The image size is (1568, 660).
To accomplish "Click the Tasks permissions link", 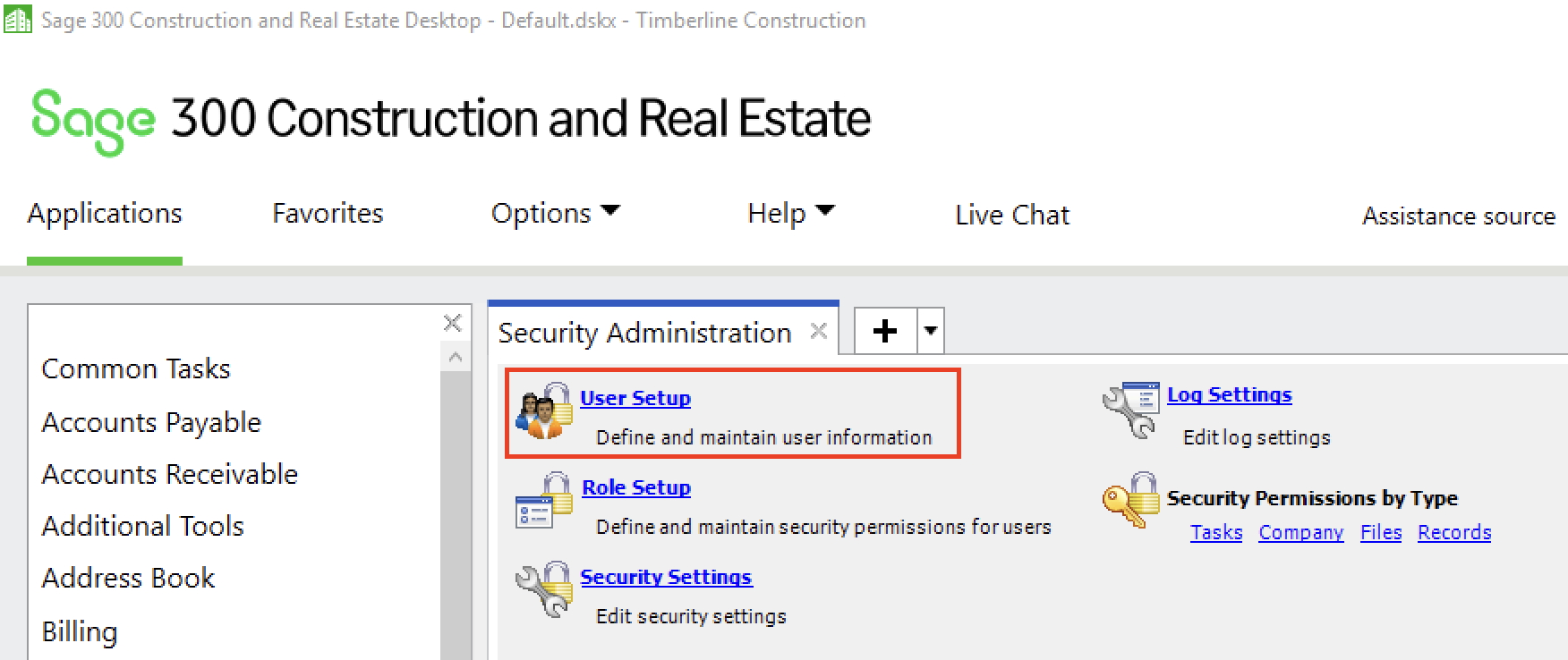I will pos(1216,532).
